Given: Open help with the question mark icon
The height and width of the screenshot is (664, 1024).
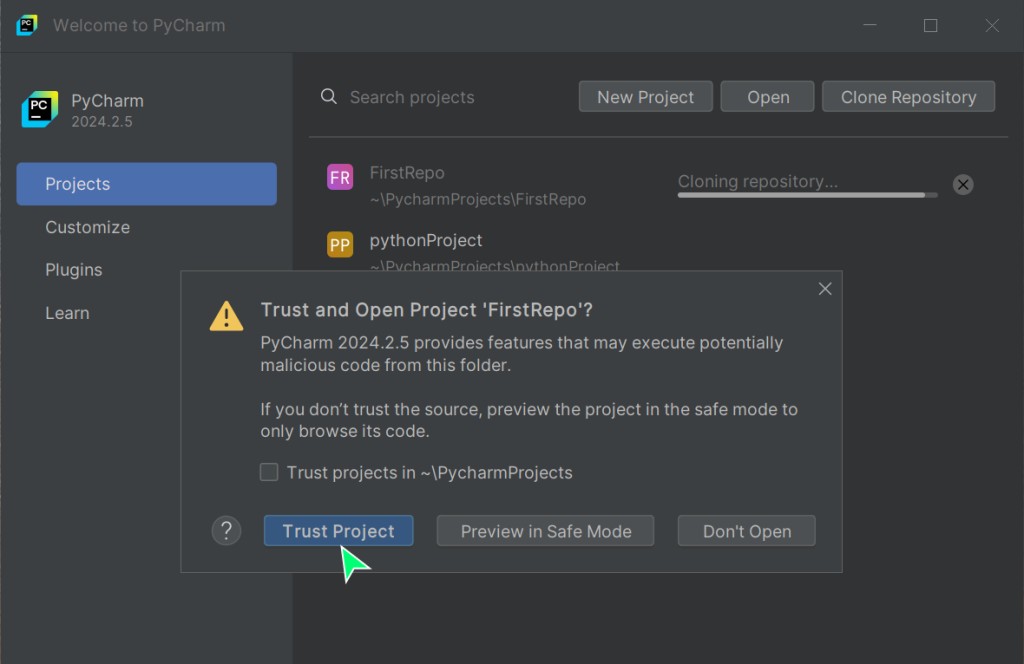Looking at the screenshot, I should coord(227,531).
